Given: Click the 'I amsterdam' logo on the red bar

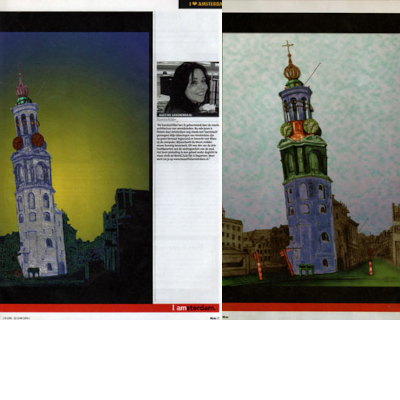Looking at the screenshot, I should 194,308.
